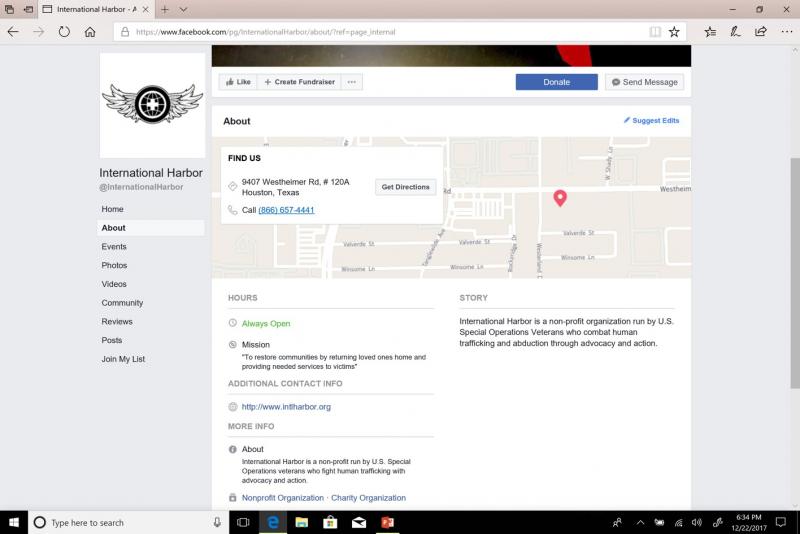
Task: Click the @InternationalHarbor handle
Action: [x=141, y=187]
